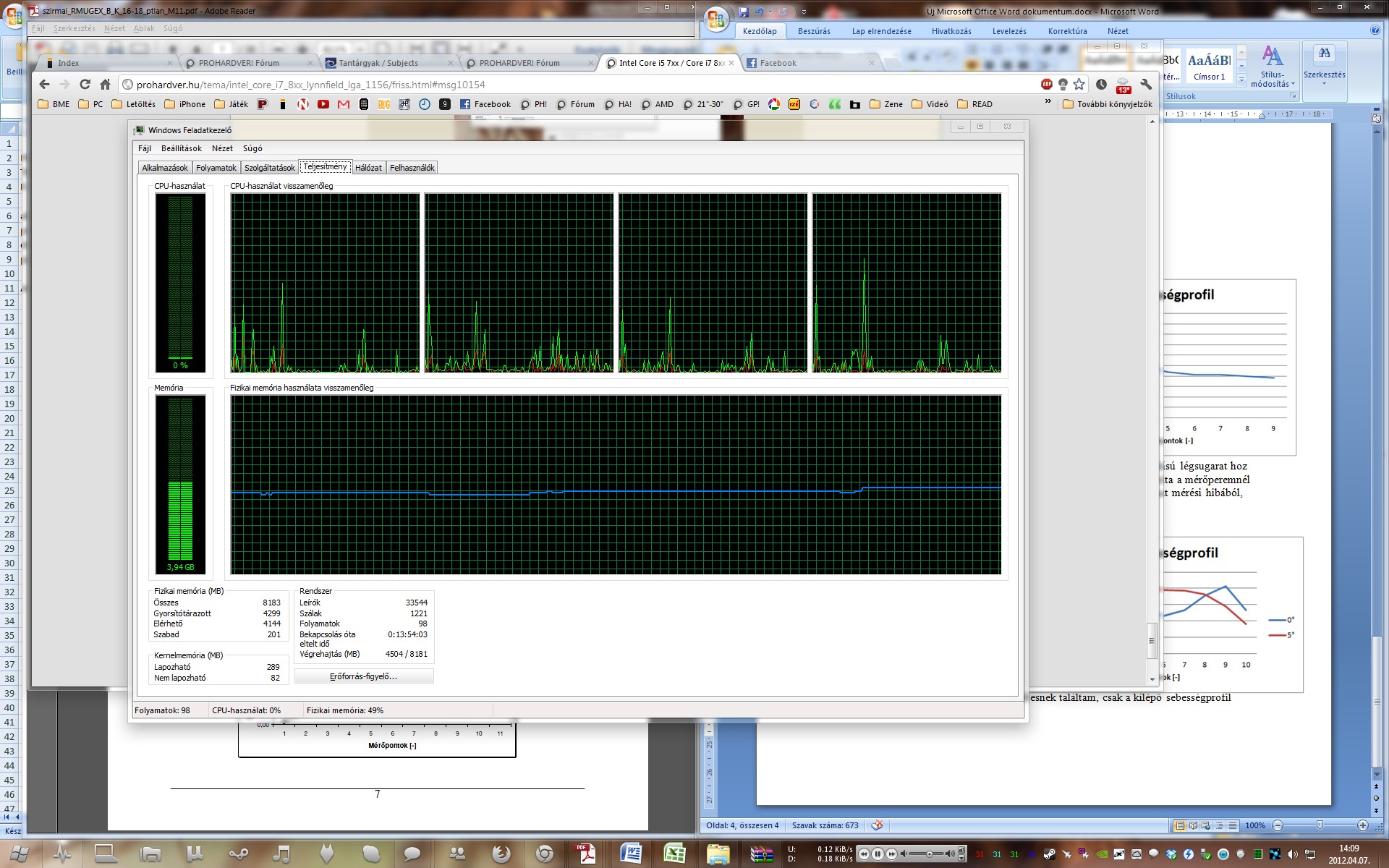Viewport: 1389px width, 868px height.
Task: Go to the Chrome home page
Action: click(106, 85)
